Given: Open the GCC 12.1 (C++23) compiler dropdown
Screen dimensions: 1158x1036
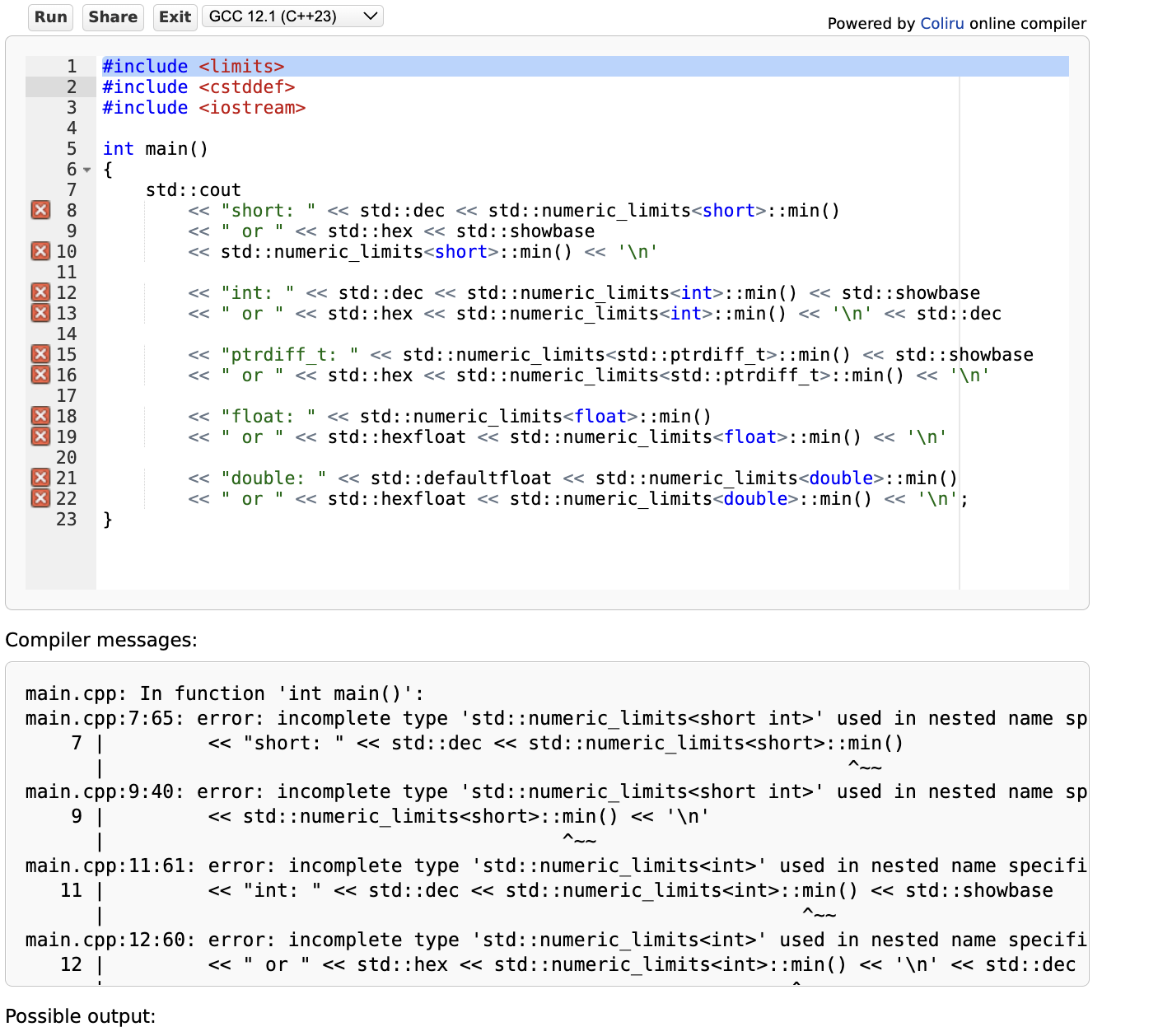Looking at the screenshot, I should (292, 16).
